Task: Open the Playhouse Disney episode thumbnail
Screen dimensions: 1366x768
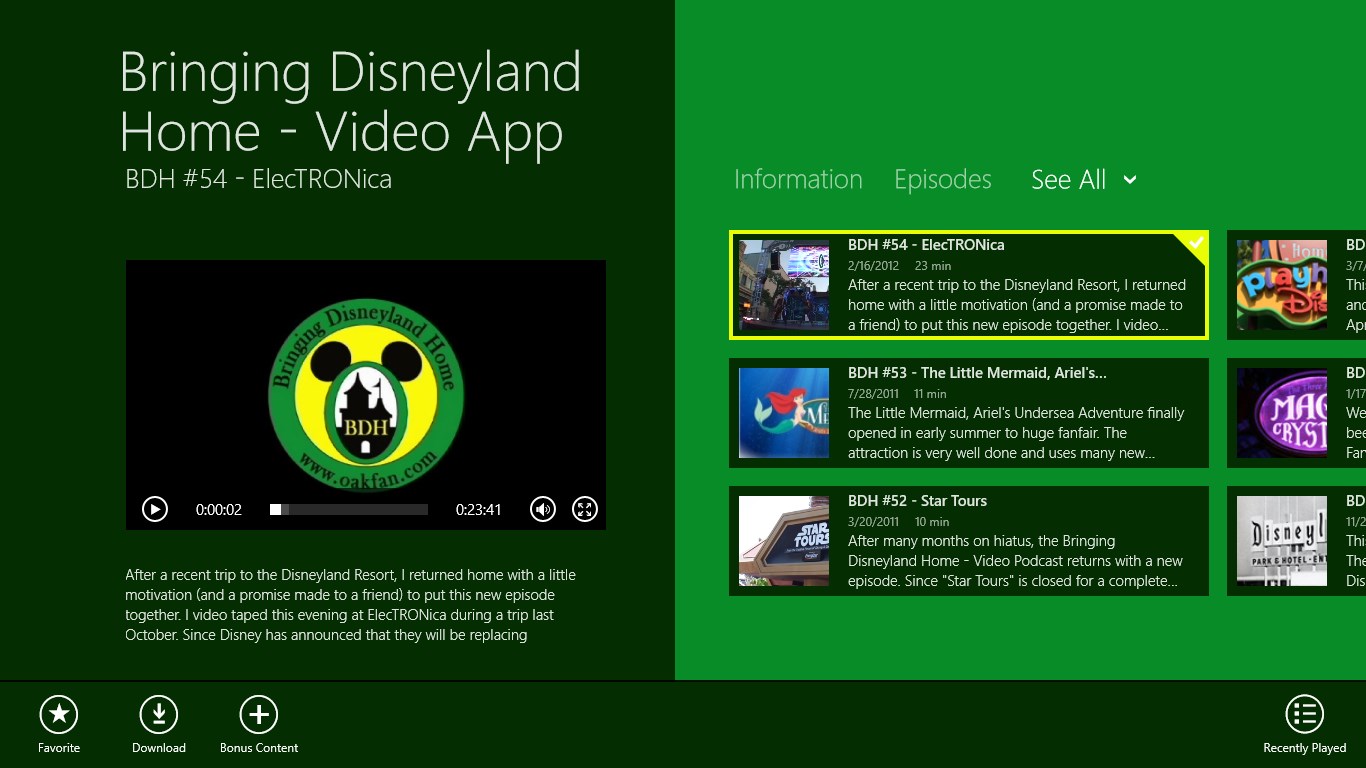Action: click(x=1282, y=285)
